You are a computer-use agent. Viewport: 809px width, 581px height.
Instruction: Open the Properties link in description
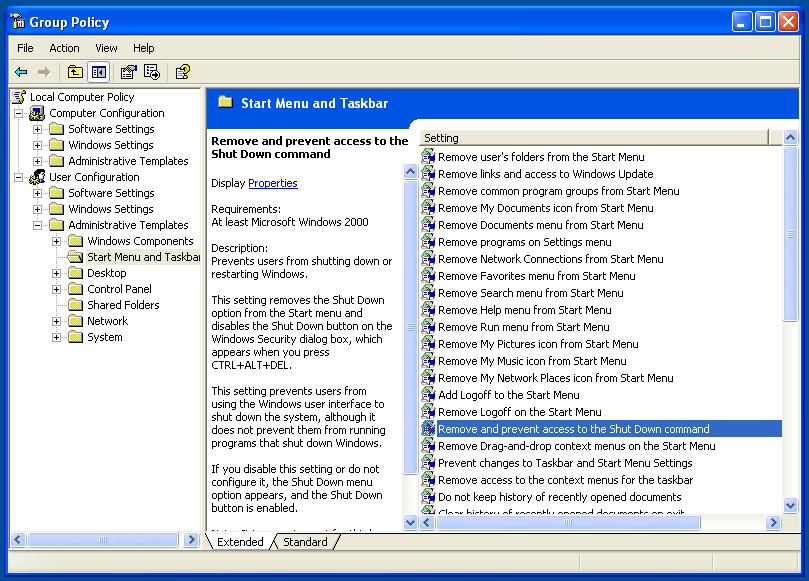coord(273,183)
